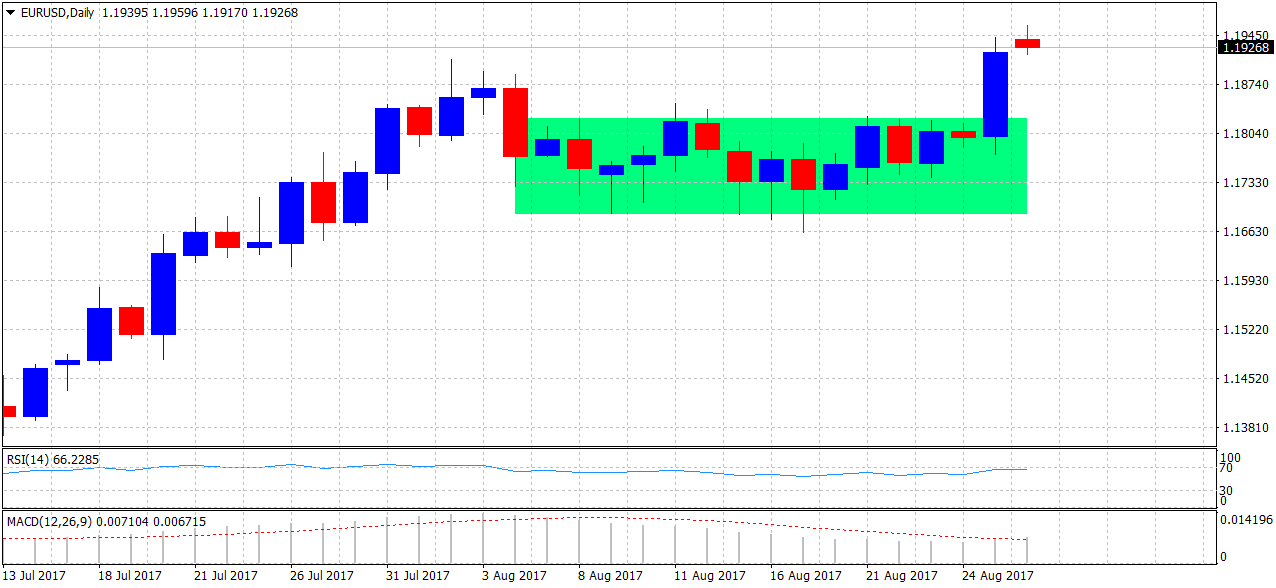The height and width of the screenshot is (588, 1276).
Task: Click the OHLC quote values in the chart header
Action: click(199, 13)
